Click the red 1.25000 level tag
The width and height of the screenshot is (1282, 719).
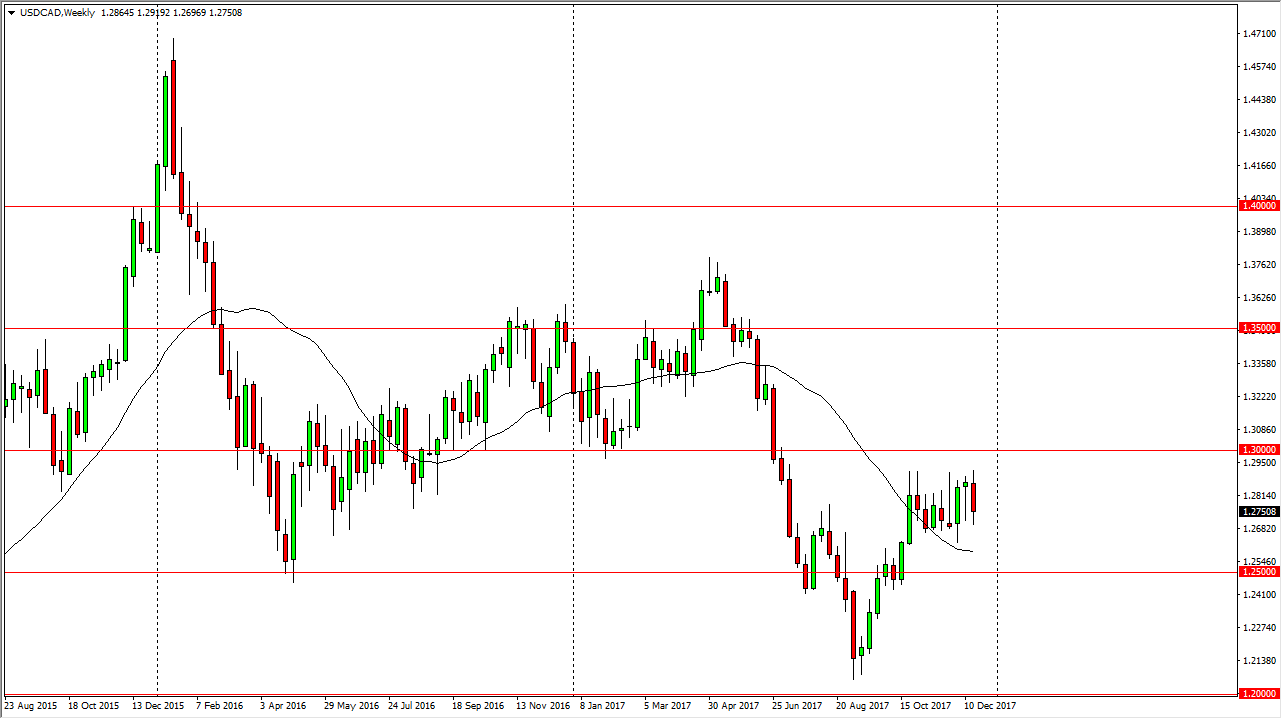pyautogui.click(x=1258, y=572)
